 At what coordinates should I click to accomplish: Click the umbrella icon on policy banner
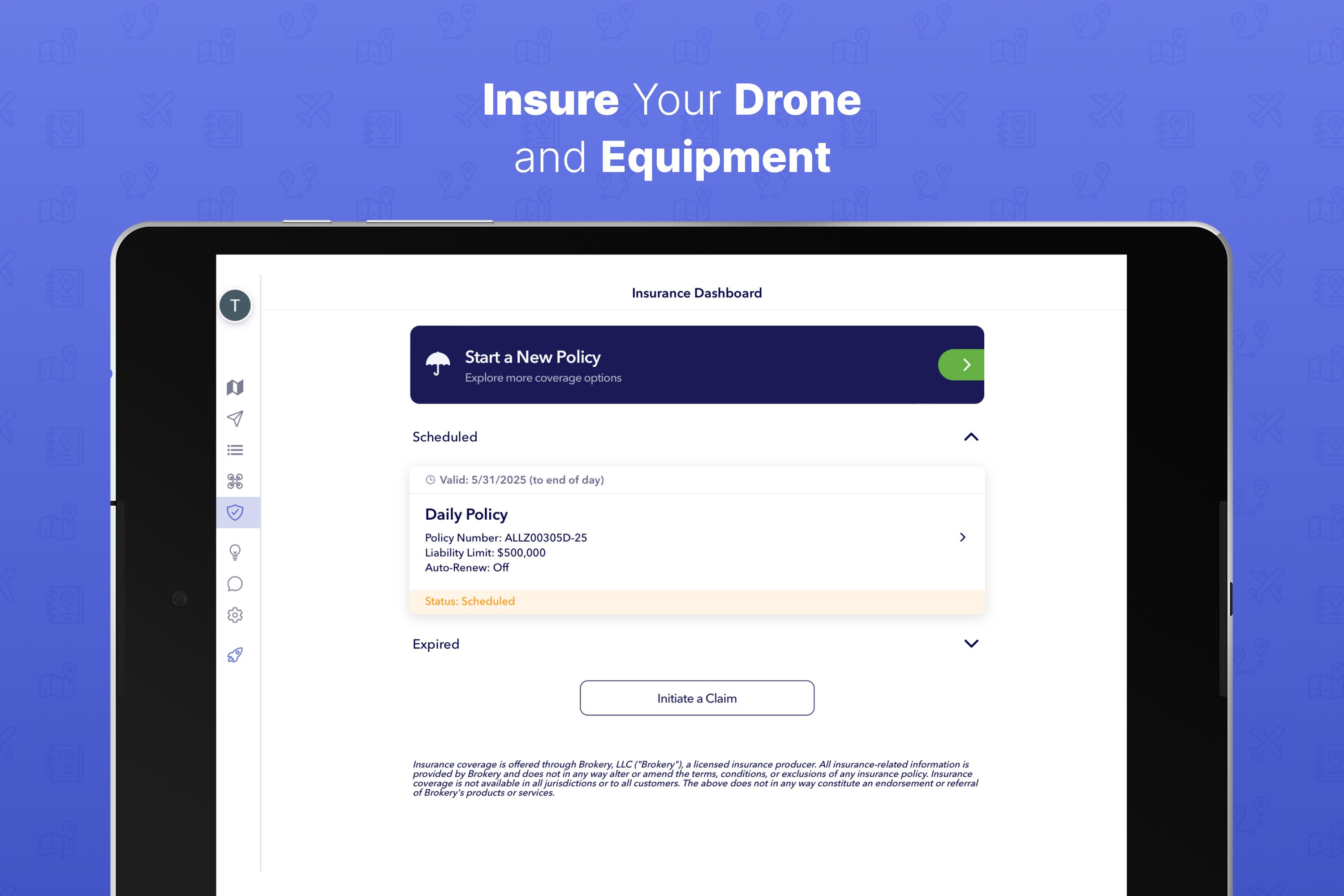pyautogui.click(x=438, y=363)
